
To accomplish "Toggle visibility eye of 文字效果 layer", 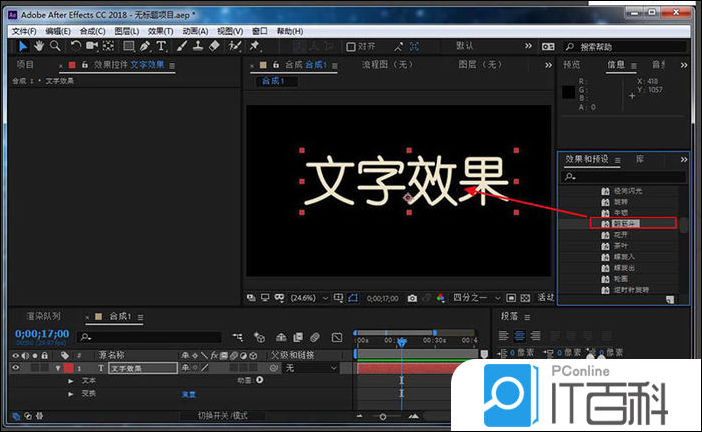I will click(15, 368).
